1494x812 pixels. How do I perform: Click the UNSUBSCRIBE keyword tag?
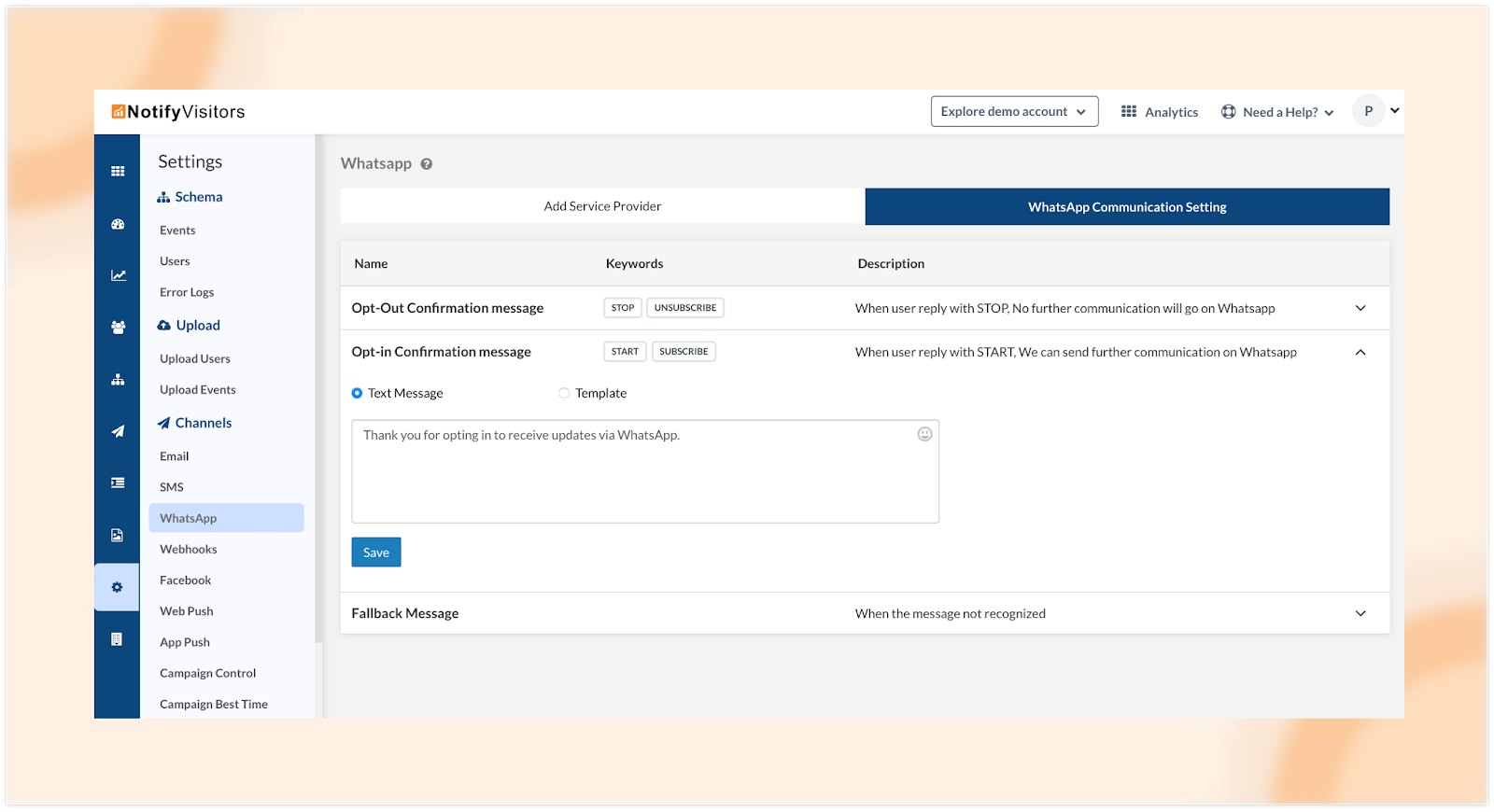(x=685, y=308)
